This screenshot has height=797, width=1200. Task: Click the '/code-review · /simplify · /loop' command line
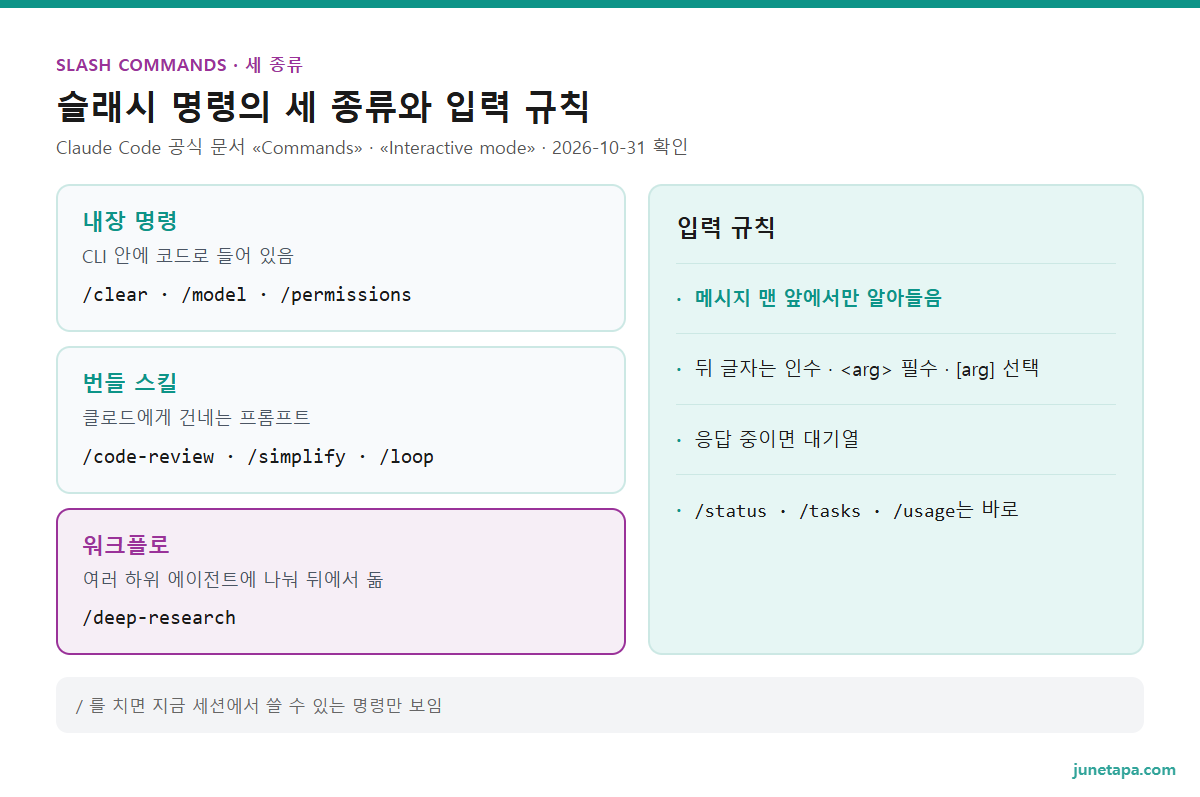[x=258, y=457]
